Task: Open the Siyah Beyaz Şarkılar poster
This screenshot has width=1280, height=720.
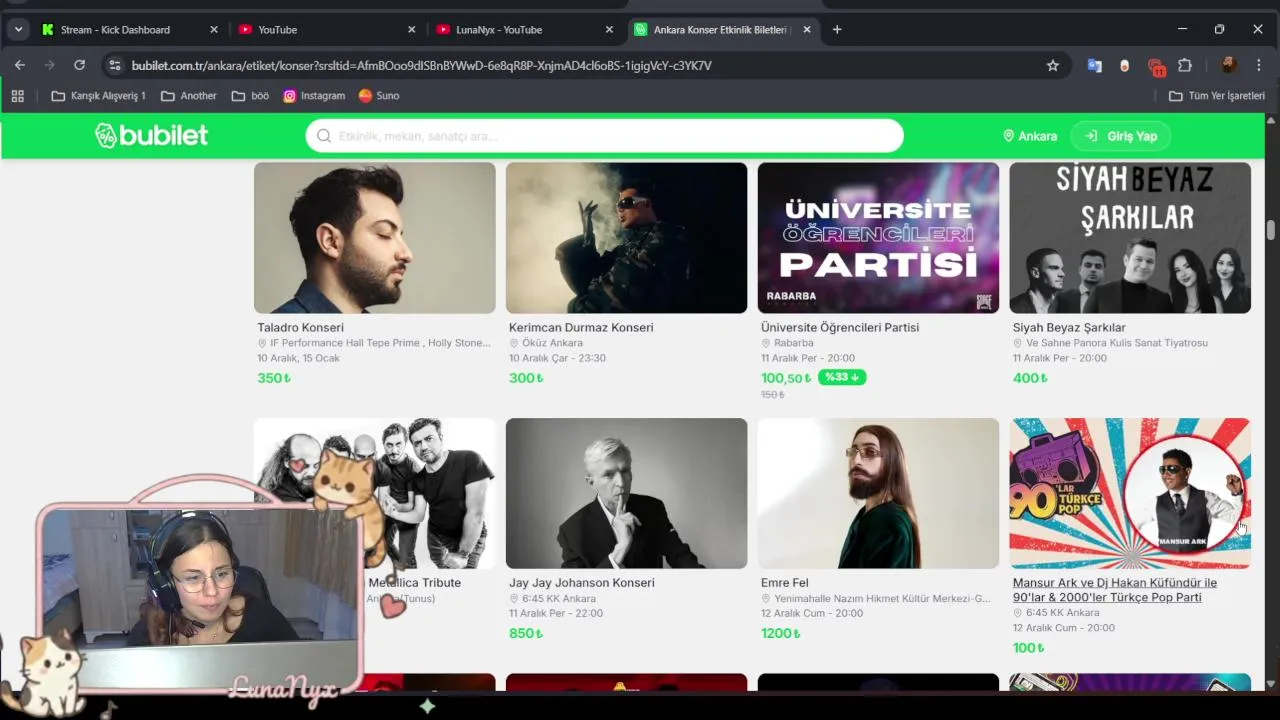Action: tap(1130, 238)
